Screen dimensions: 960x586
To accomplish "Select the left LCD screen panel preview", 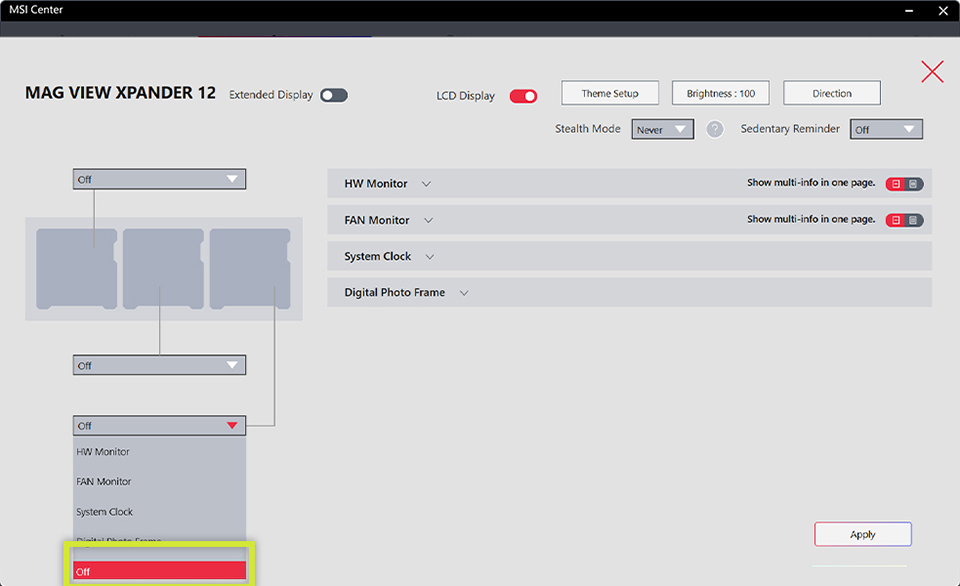I will coord(77,269).
